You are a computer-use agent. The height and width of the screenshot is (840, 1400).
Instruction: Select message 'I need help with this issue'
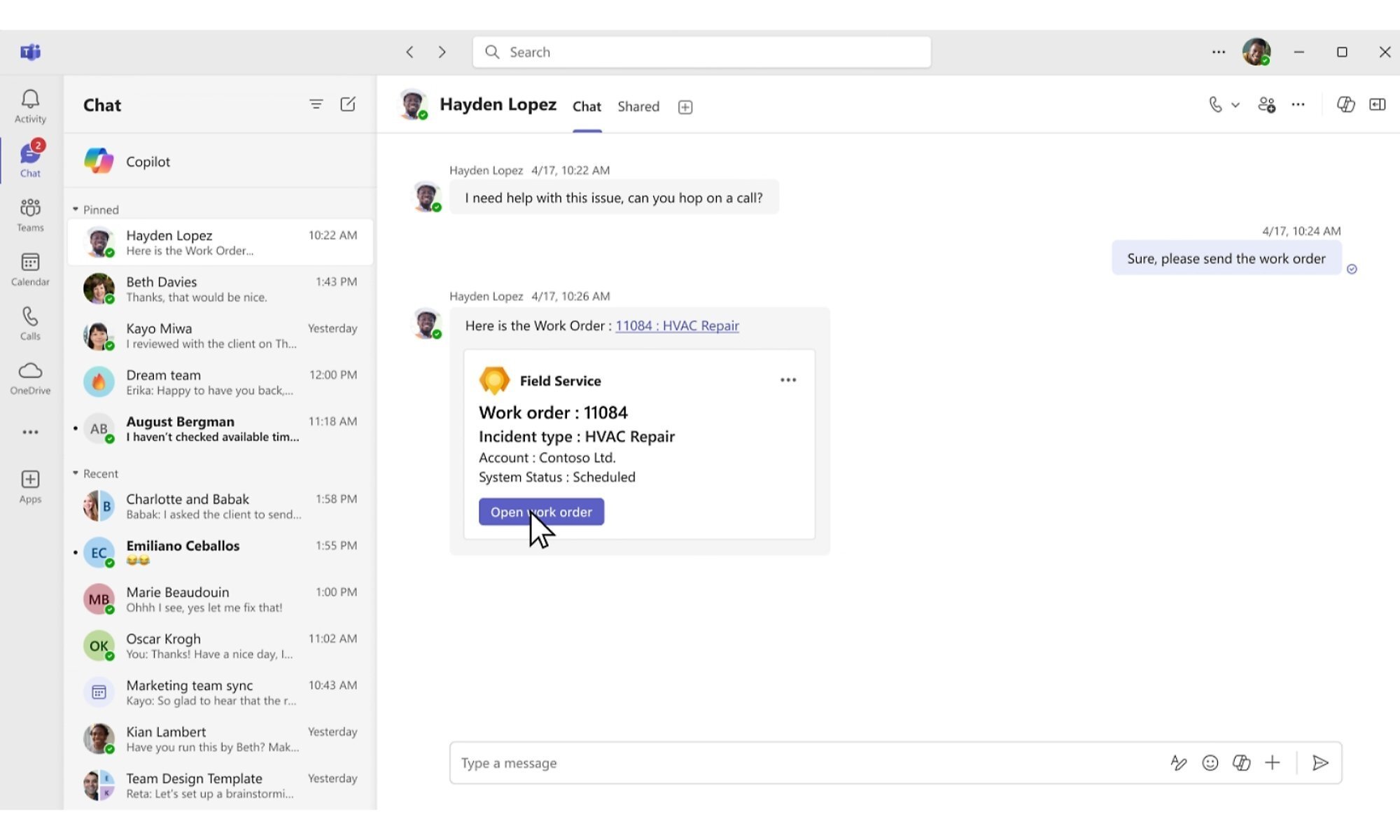[x=613, y=198]
